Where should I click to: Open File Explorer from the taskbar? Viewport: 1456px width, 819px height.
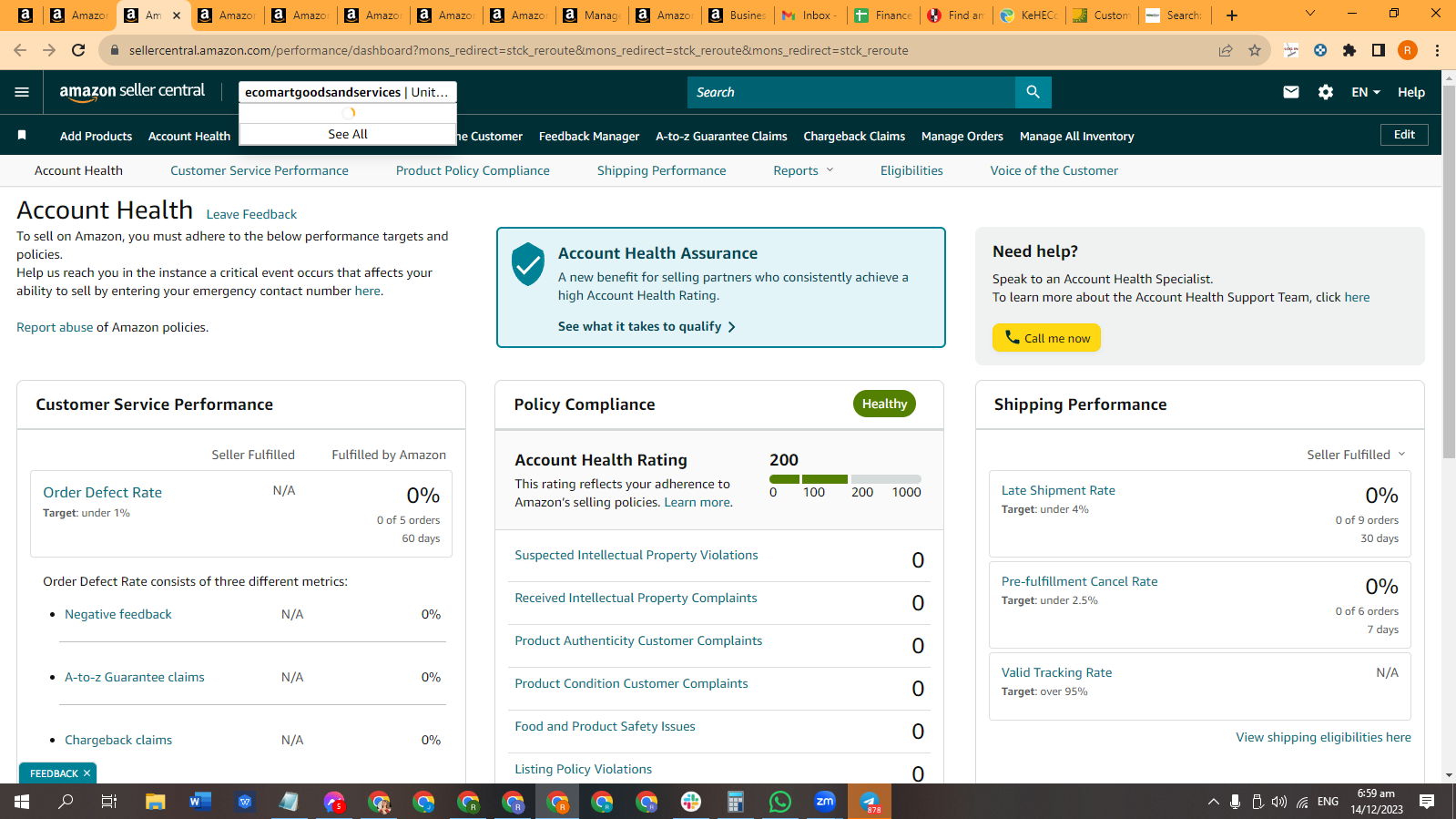click(x=156, y=802)
